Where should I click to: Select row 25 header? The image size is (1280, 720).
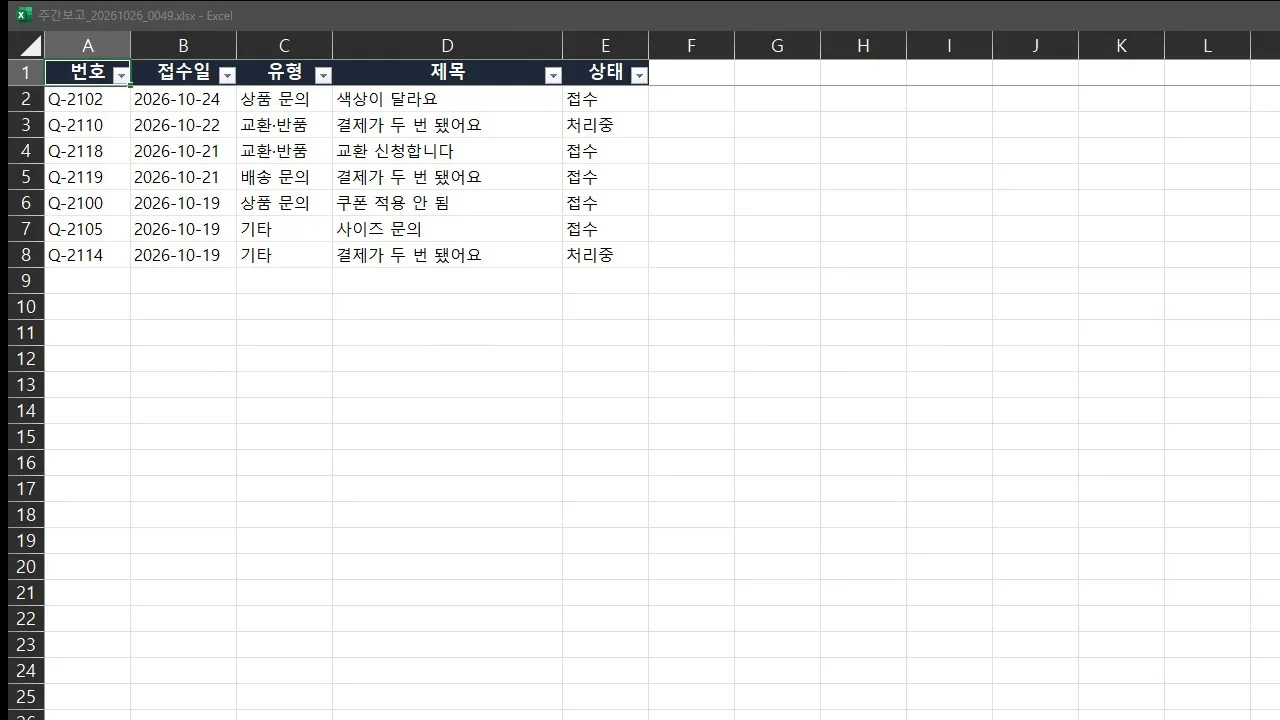(x=26, y=697)
